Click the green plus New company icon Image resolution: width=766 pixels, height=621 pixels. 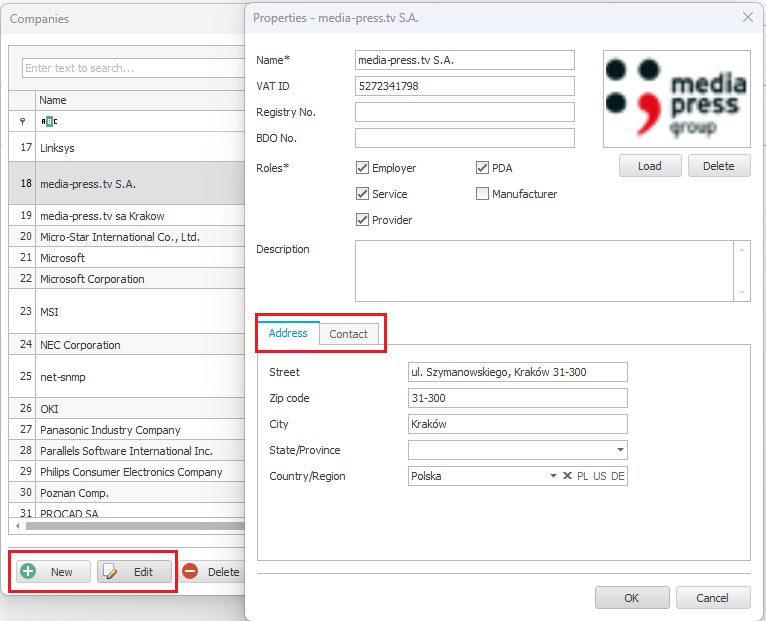coord(28,572)
